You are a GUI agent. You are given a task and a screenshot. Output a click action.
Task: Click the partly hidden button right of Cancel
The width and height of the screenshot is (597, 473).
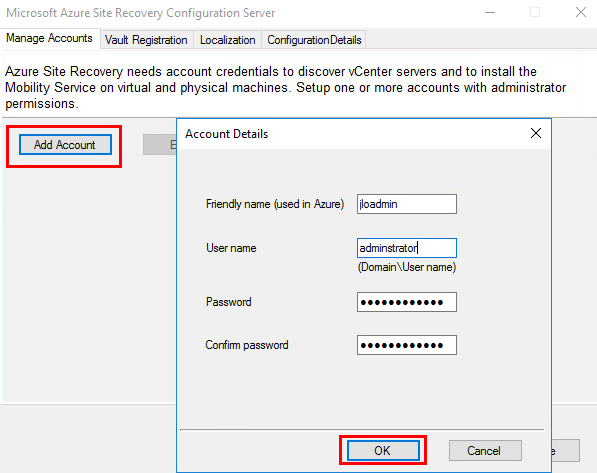click(x=565, y=451)
